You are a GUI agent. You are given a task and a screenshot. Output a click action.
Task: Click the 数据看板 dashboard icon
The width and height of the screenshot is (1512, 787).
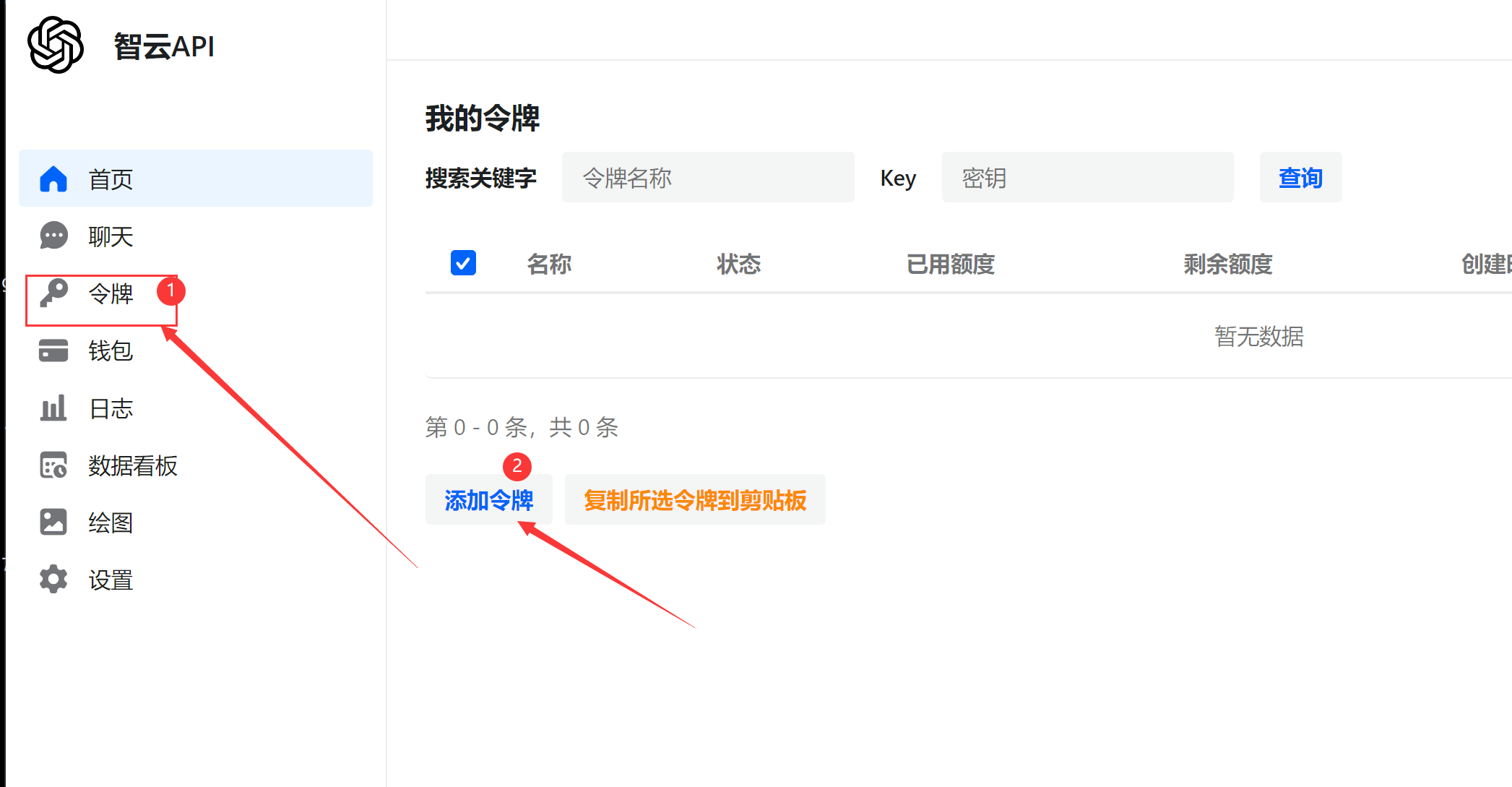[53, 465]
